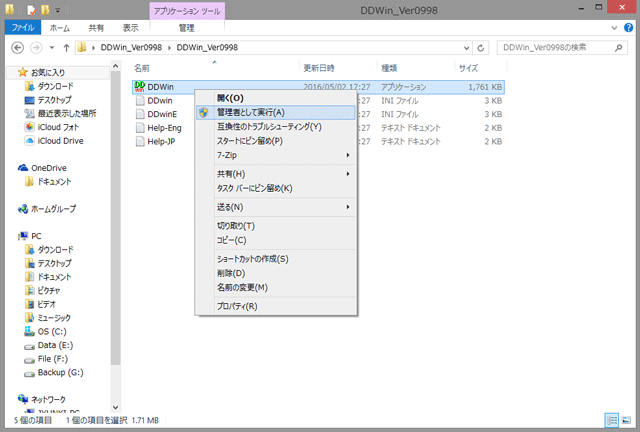Choose 管理者として実行(A)
The image size is (640, 432).
[x=276, y=112]
